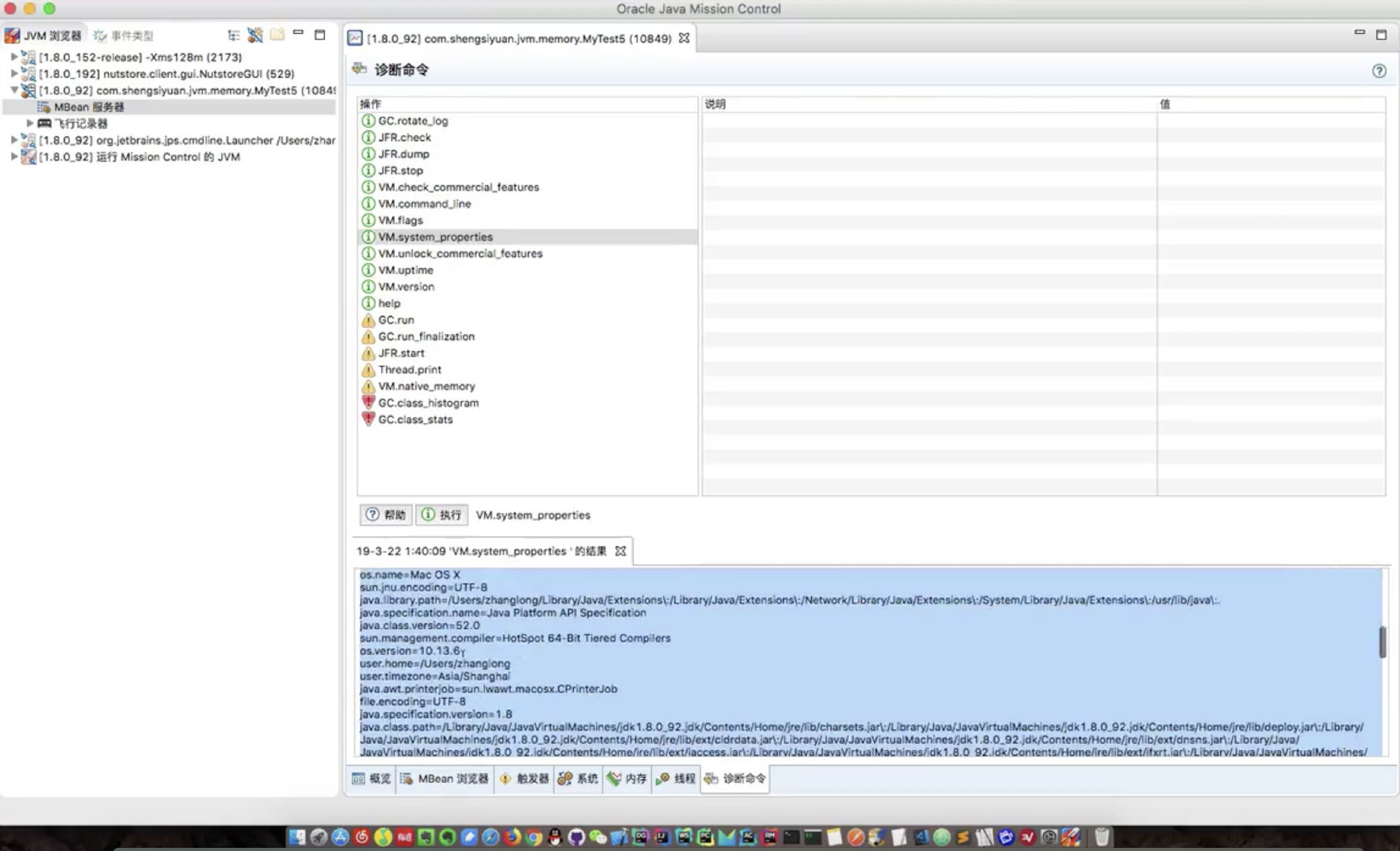Image resolution: width=1400 pixels, height=851 pixels.
Task: Minimize the JVM browser panel
Action: tap(298, 33)
